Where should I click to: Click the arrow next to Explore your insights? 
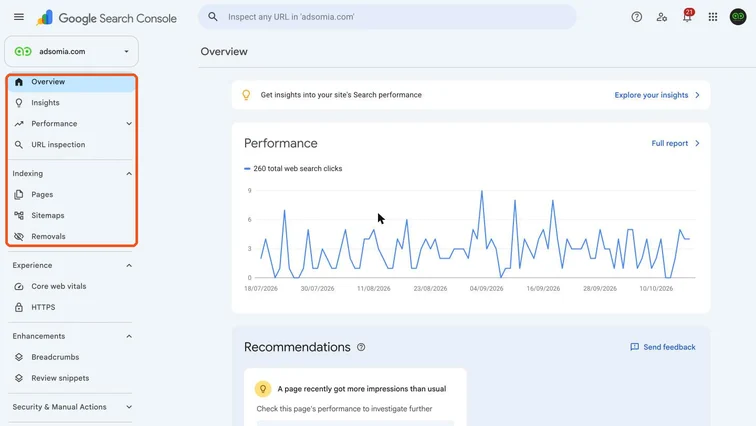pyautogui.click(x=697, y=95)
